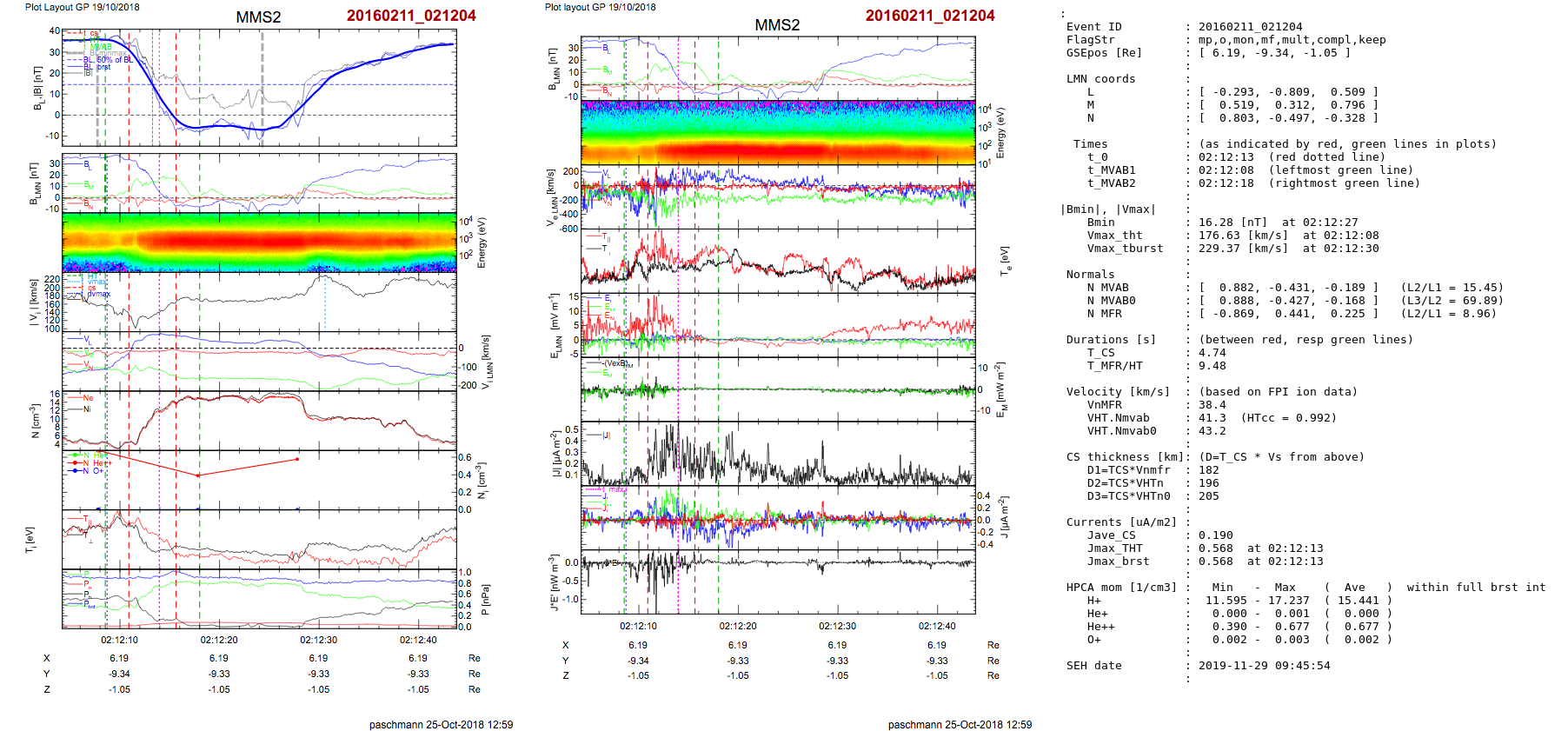1568x731 pixels.
Task: Click the 'LMN coords' heading
Action: pos(1100,79)
